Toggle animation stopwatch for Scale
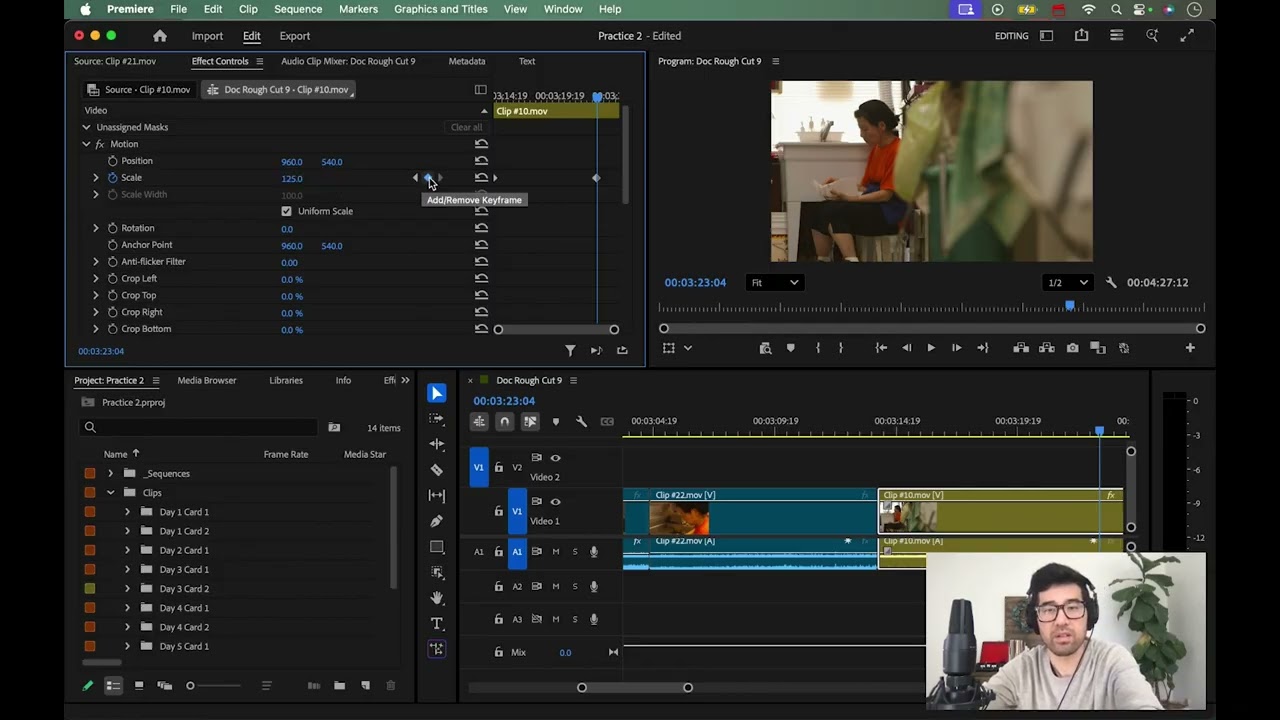Image resolution: width=1280 pixels, height=720 pixels. pos(112,178)
